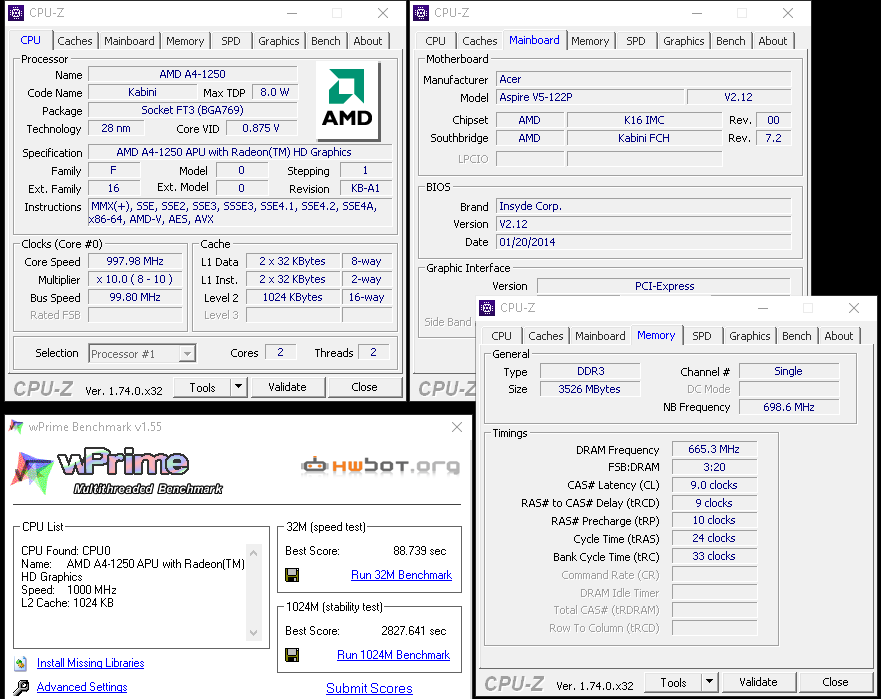
Task: Click the Level 2 cache value 1024 KBytes
Action: (293, 297)
